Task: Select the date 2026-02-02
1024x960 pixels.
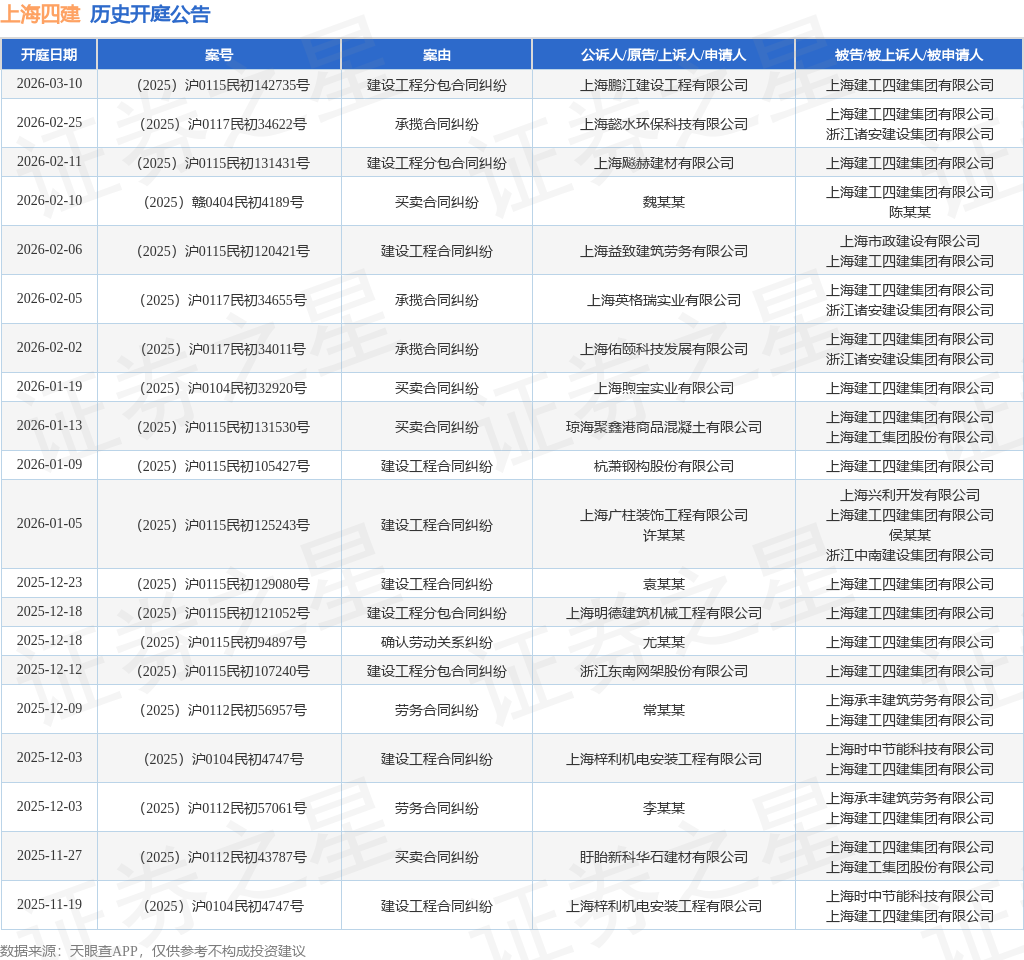Action: point(49,347)
